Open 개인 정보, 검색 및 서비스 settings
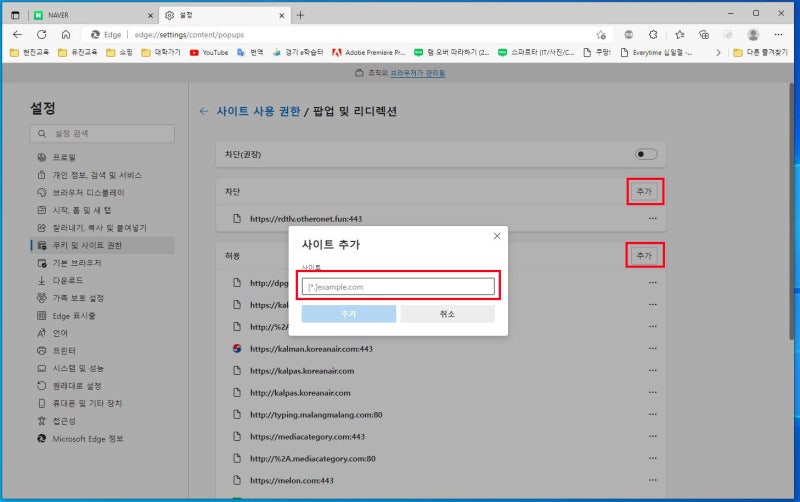 [x=97, y=175]
